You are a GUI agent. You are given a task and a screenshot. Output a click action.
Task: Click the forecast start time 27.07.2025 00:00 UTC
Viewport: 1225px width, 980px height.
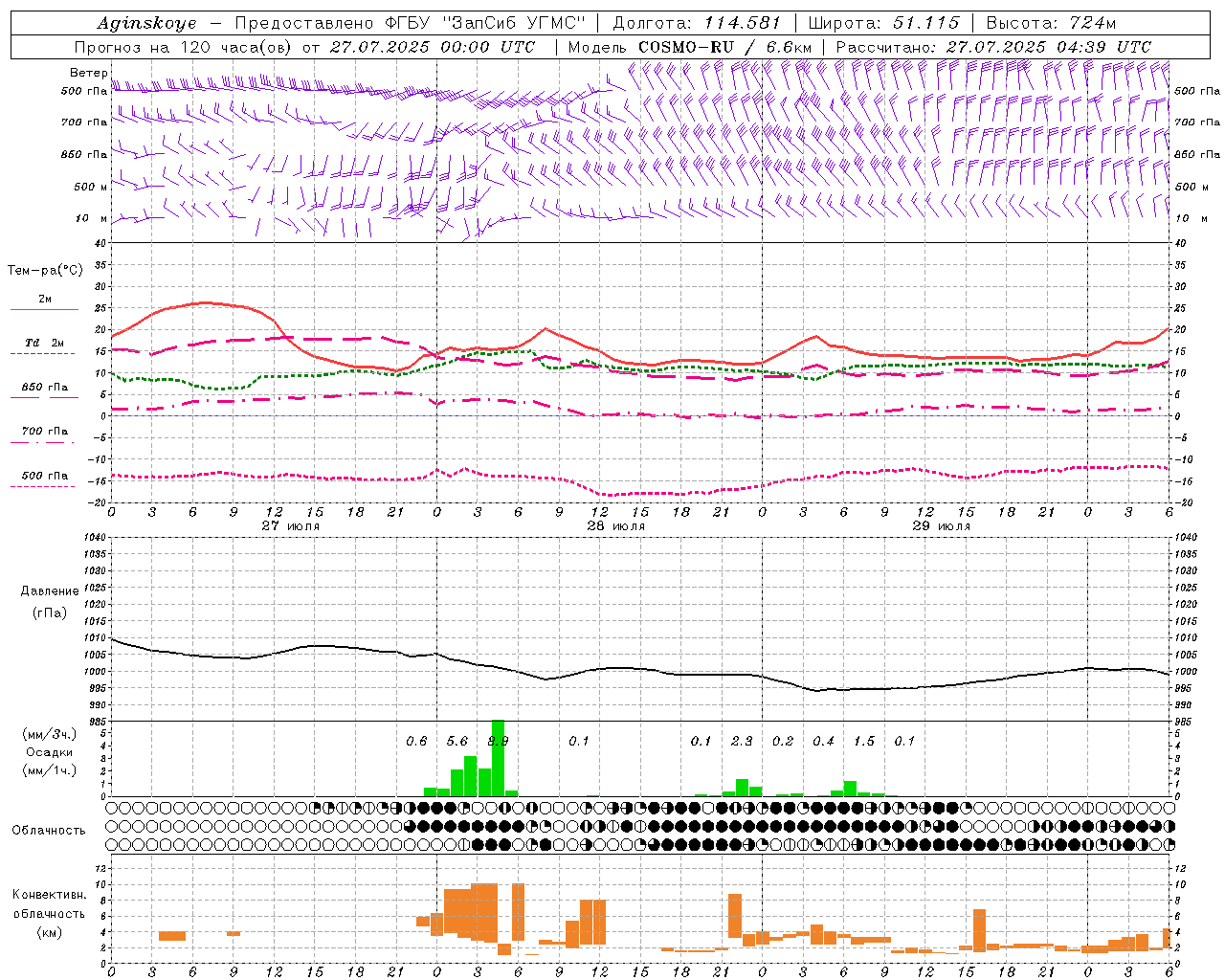(432, 47)
